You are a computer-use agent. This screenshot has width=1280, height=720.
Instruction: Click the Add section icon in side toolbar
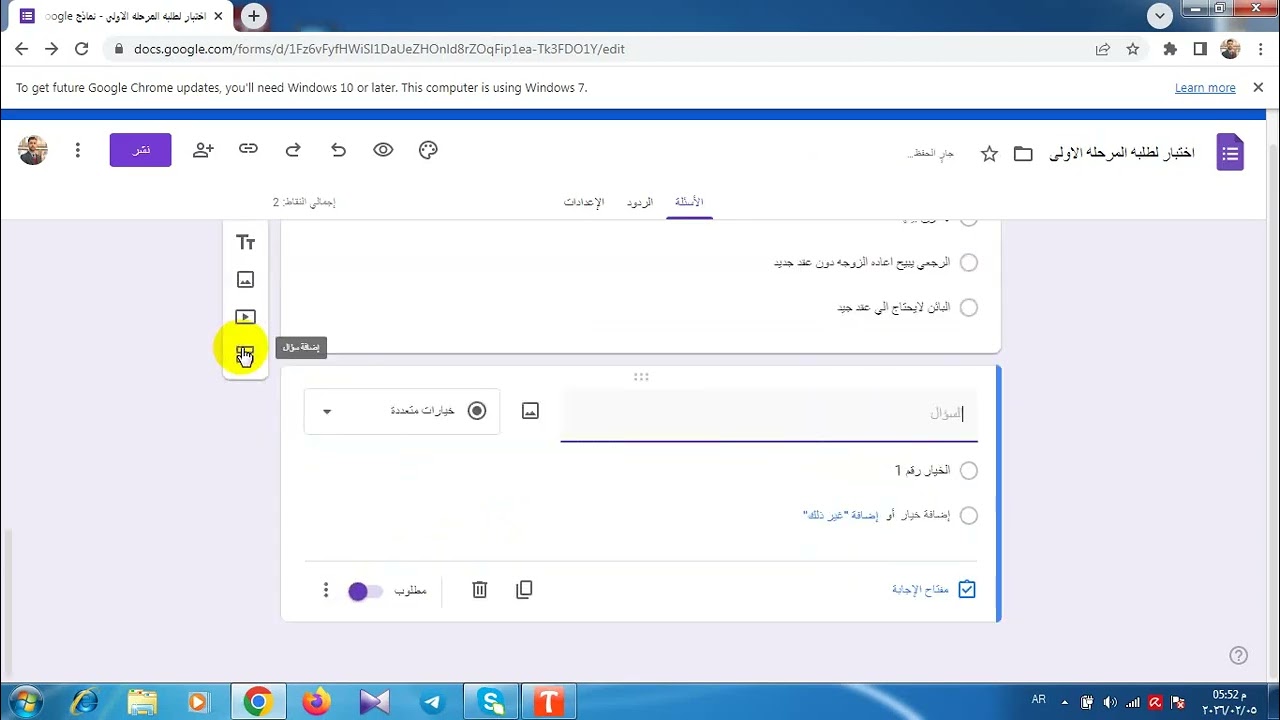[x=245, y=354]
